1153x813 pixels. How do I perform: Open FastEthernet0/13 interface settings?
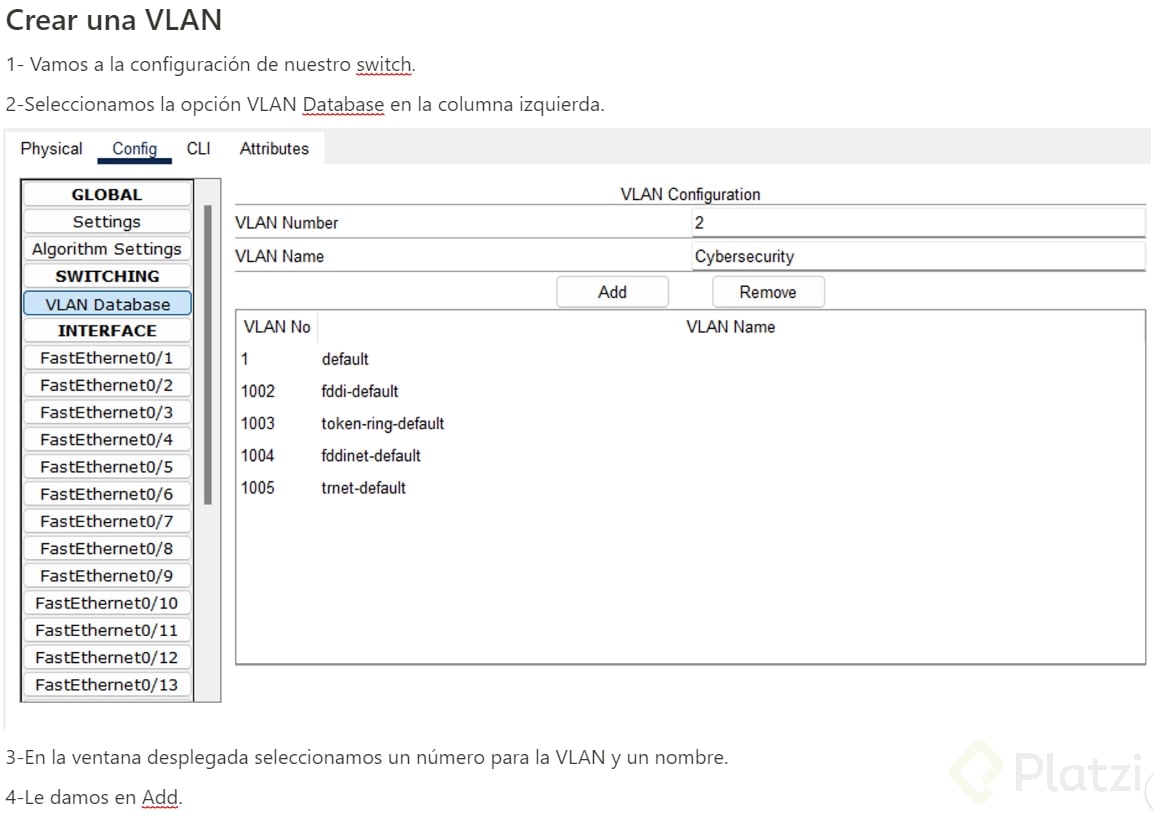pyautogui.click(x=106, y=684)
